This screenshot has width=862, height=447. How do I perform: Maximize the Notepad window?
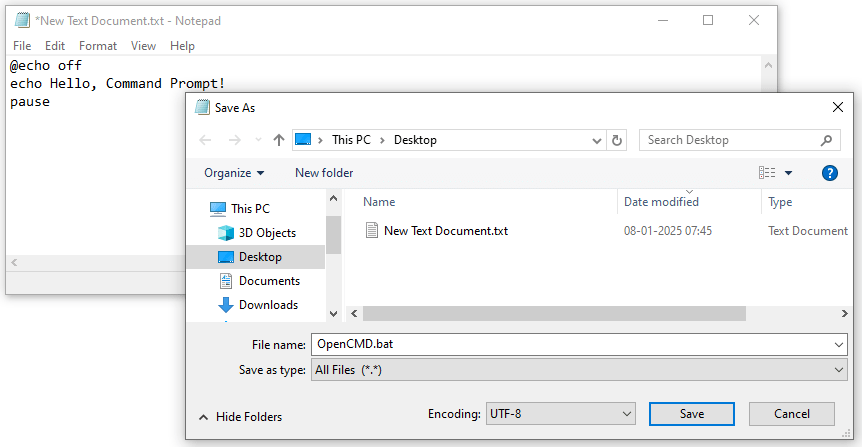coord(708,20)
